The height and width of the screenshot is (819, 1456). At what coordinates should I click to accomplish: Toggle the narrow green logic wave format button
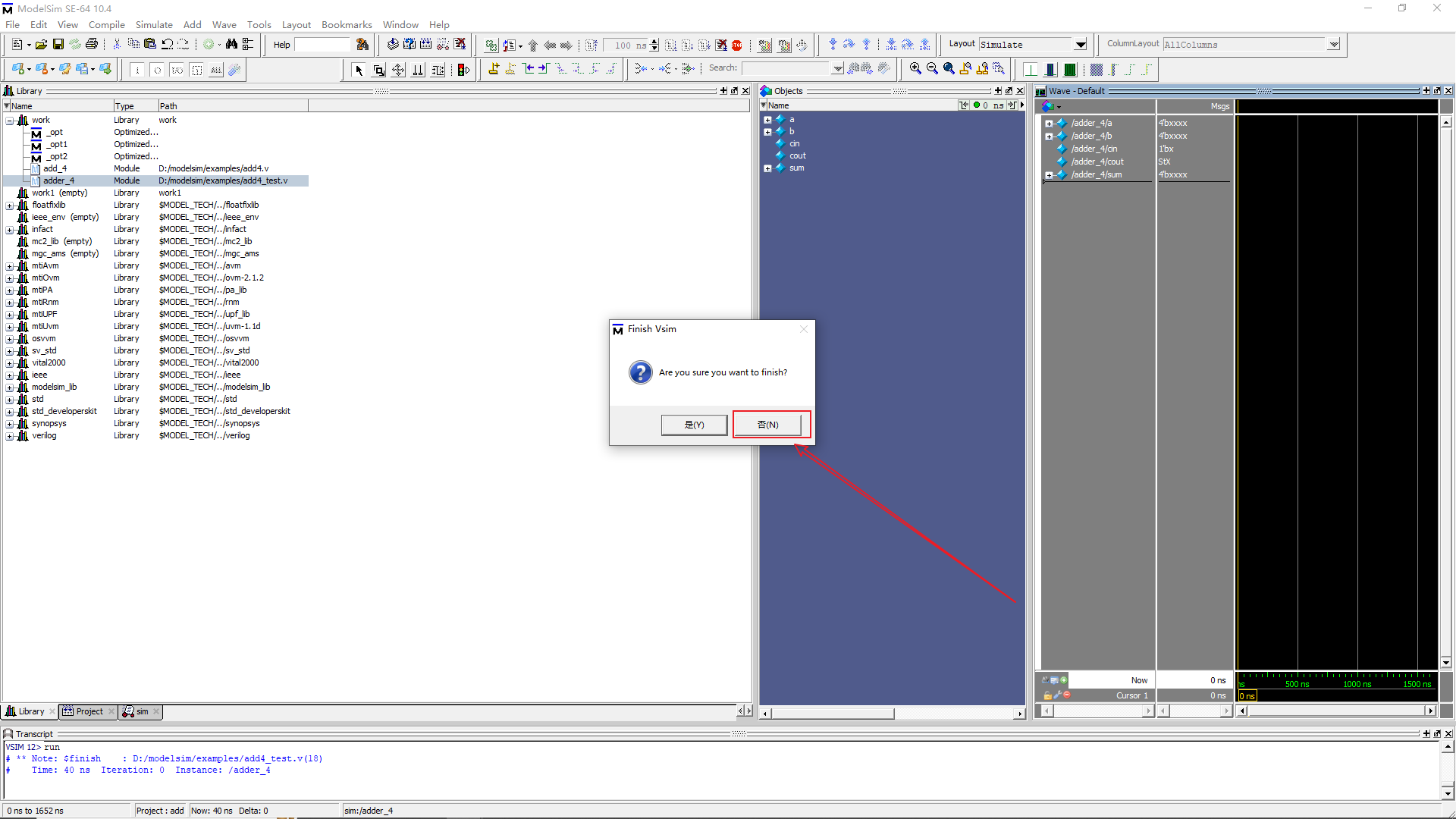(x=1031, y=70)
